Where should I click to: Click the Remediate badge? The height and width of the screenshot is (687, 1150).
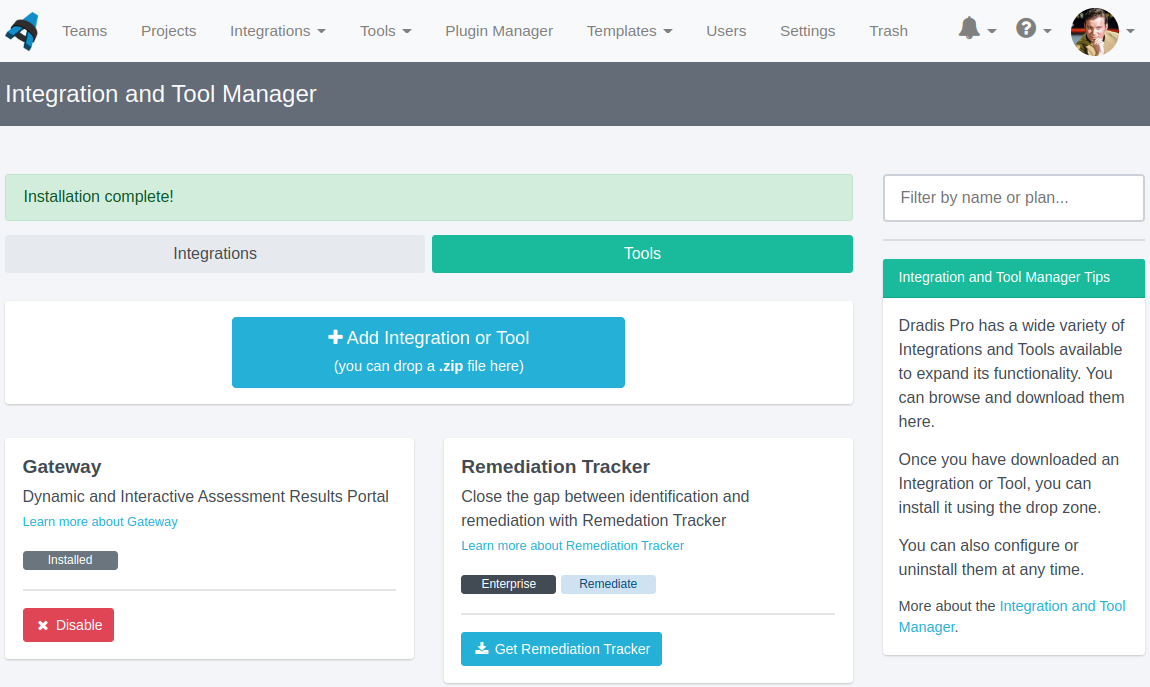click(x=608, y=584)
